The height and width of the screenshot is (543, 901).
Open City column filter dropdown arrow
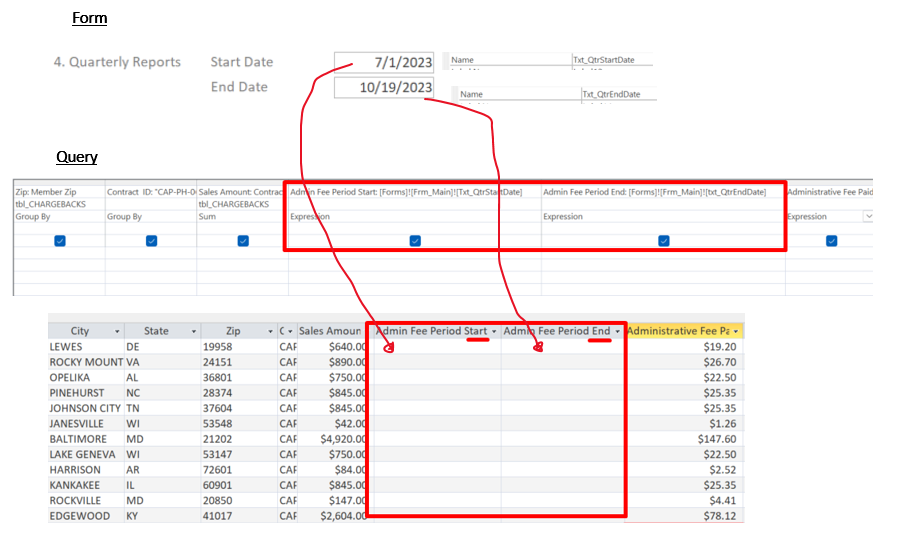click(x=117, y=332)
